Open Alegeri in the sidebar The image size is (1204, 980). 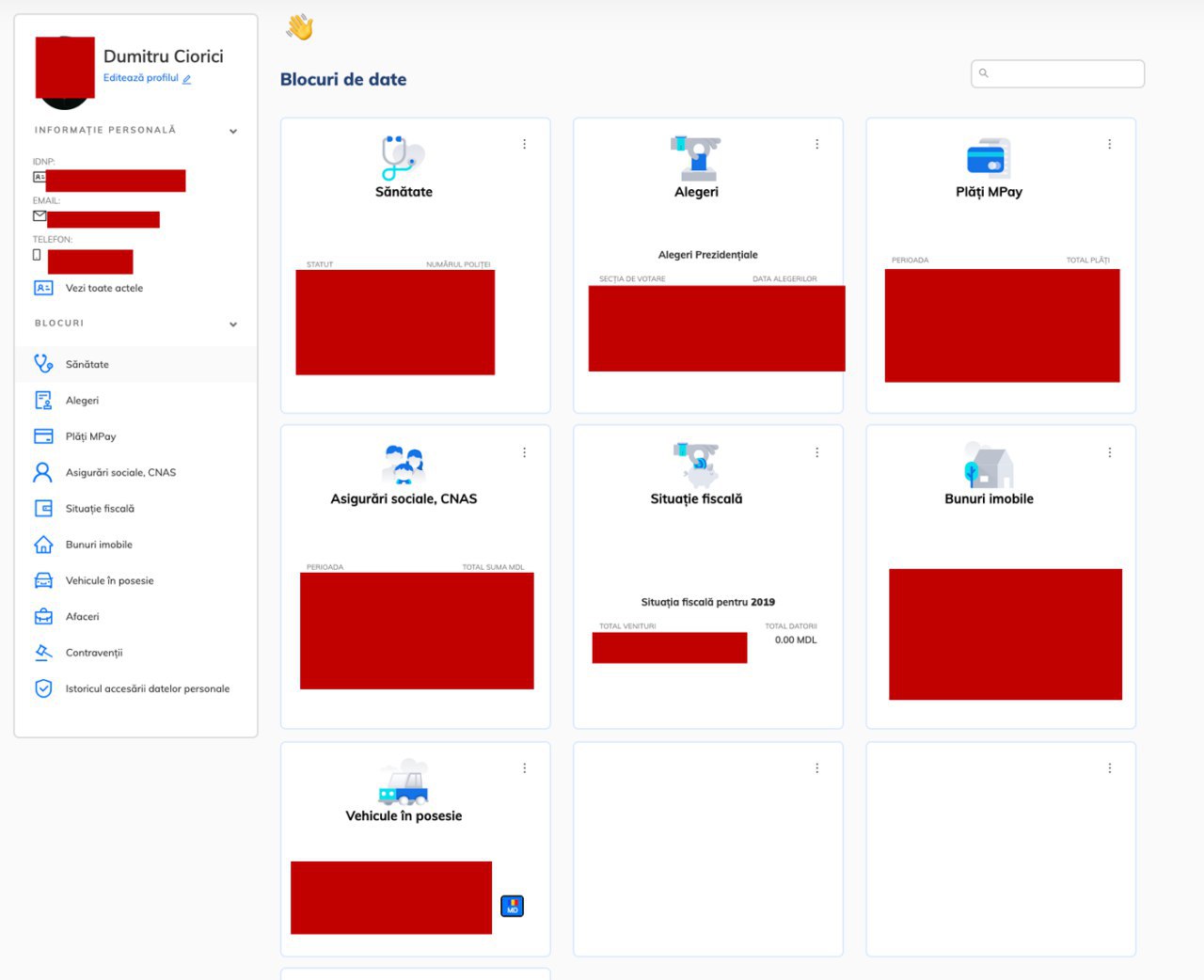coord(135,401)
